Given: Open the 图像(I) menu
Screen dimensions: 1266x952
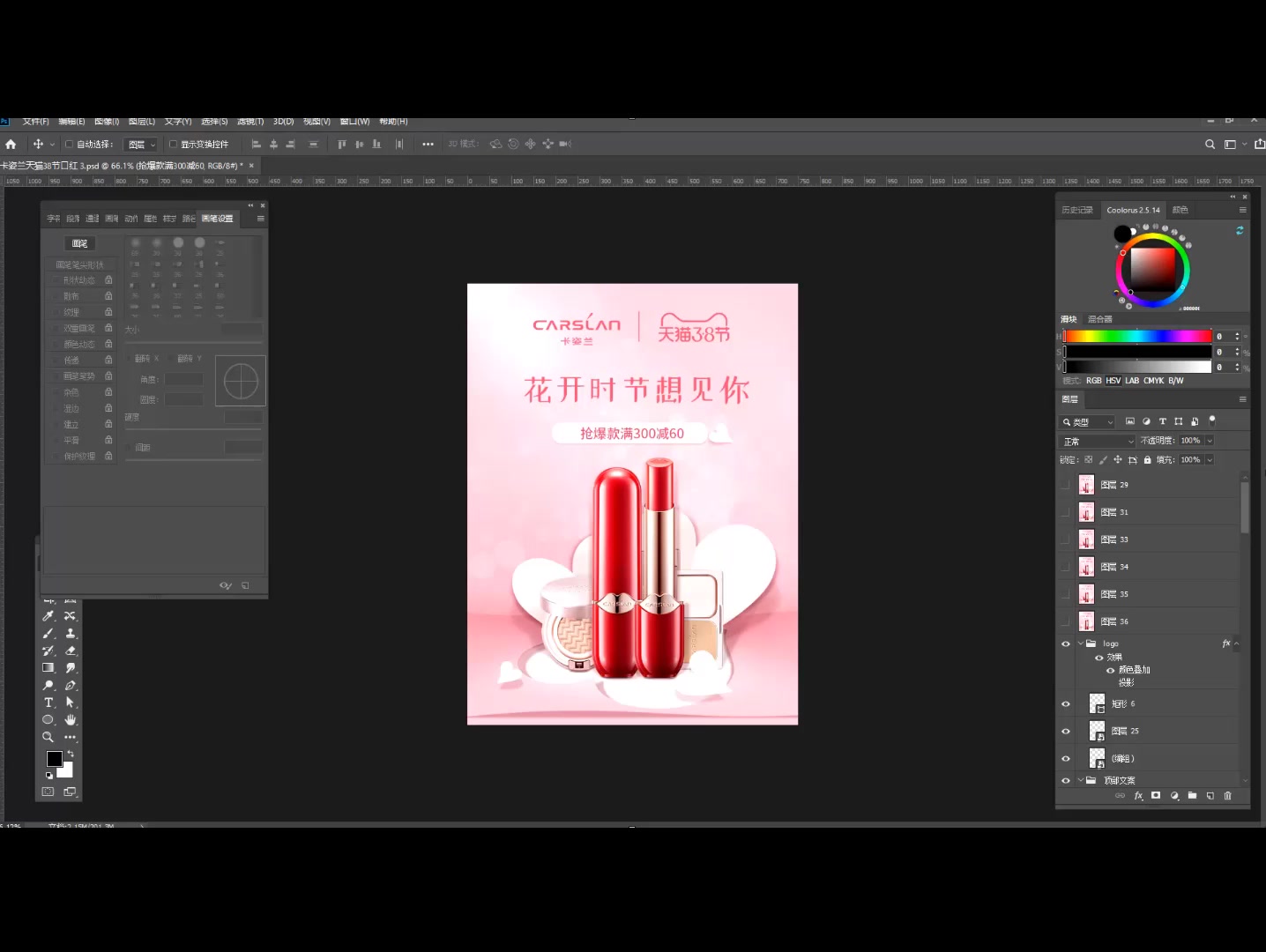Looking at the screenshot, I should 107,122.
